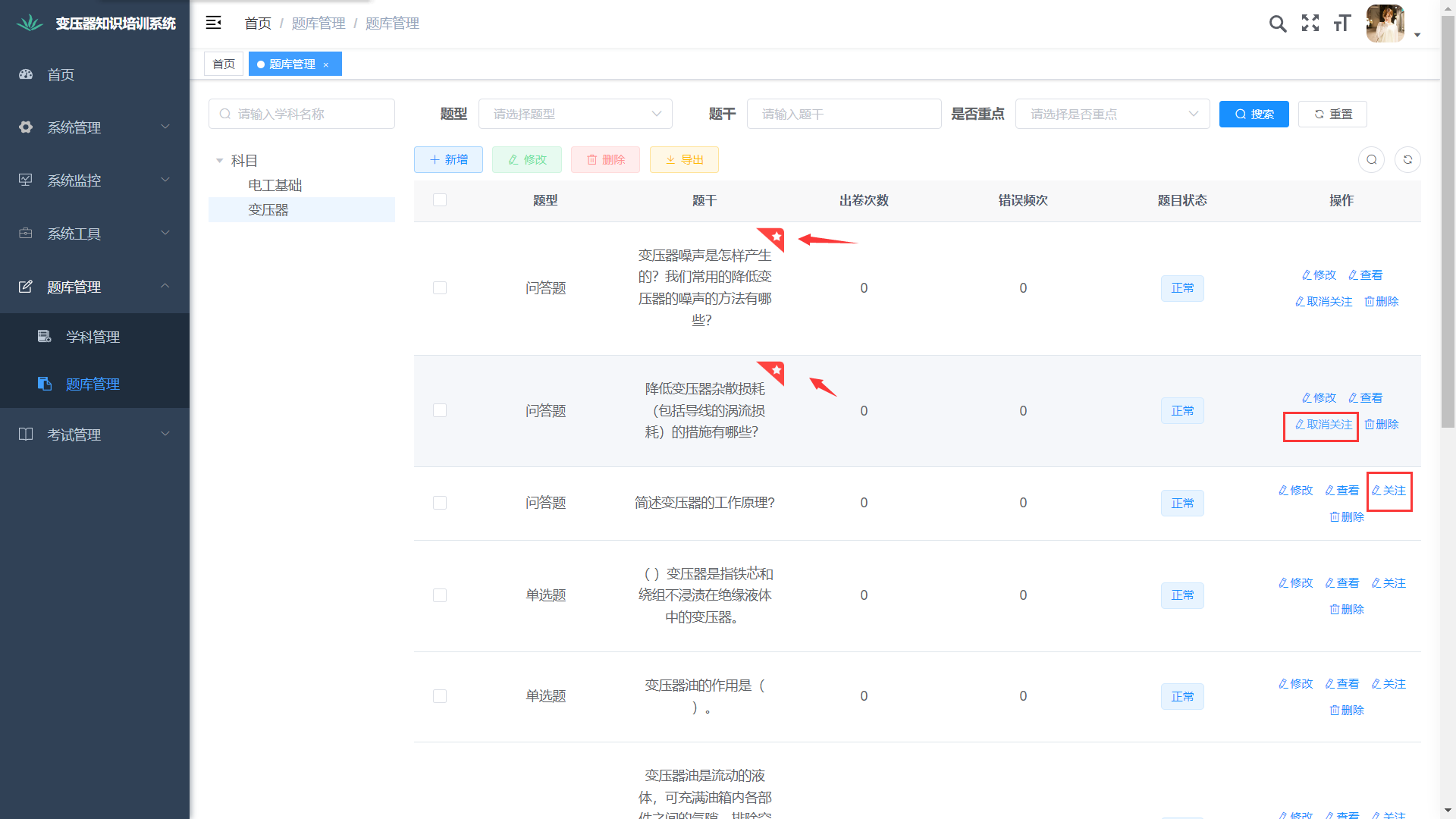Click the circular refresh table icon
The width and height of the screenshot is (1456, 819).
[1407, 159]
